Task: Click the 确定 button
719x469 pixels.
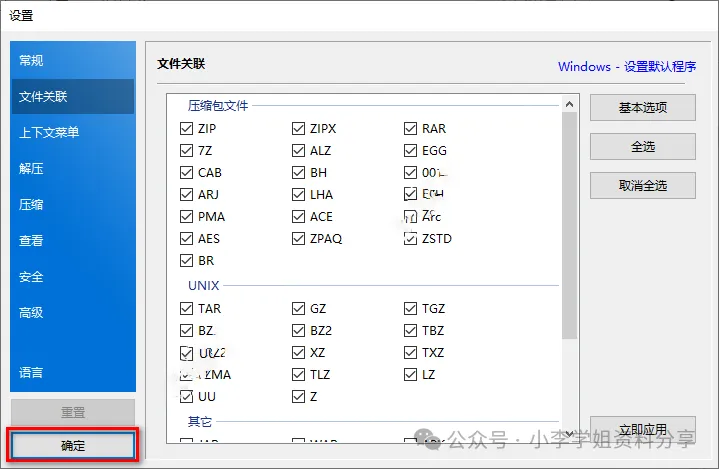Action: (x=73, y=446)
